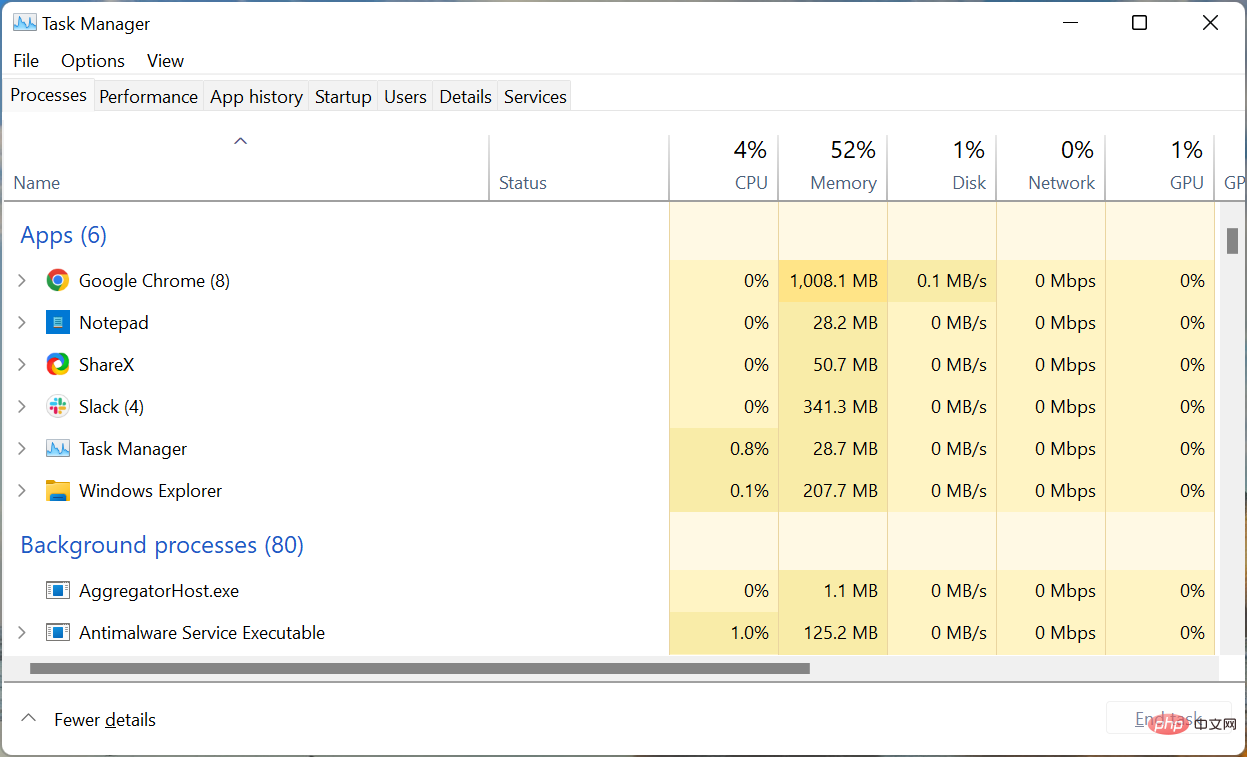Sort processes by the Name column
Viewport: 1247px width, 757px height.
(x=246, y=168)
